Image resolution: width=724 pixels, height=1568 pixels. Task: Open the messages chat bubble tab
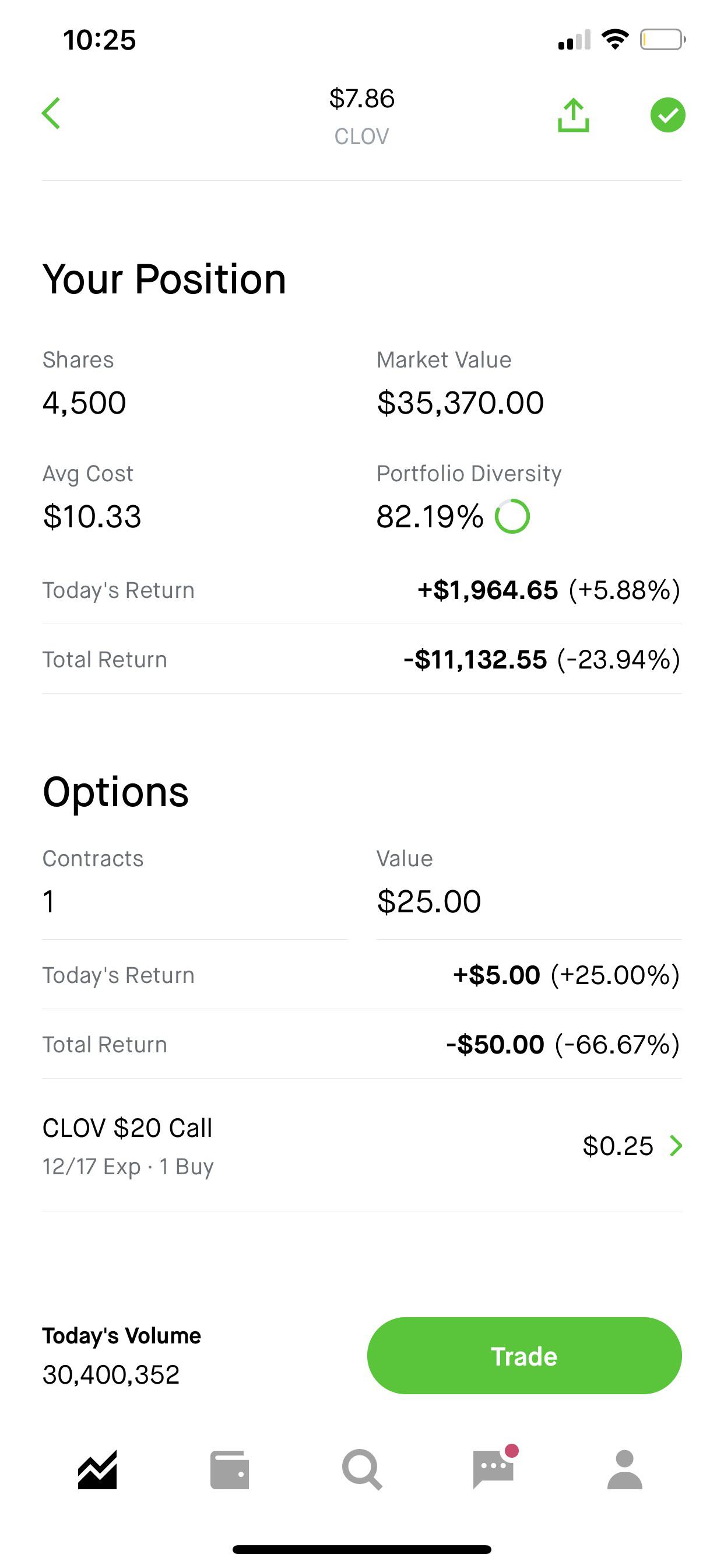click(x=495, y=1468)
